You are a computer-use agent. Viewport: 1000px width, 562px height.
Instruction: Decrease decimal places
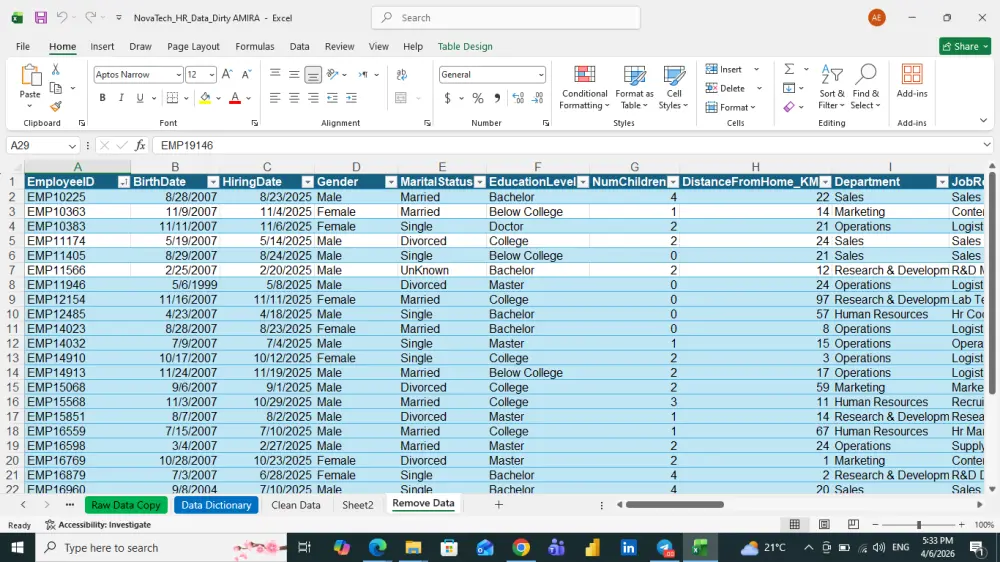(538, 98)
